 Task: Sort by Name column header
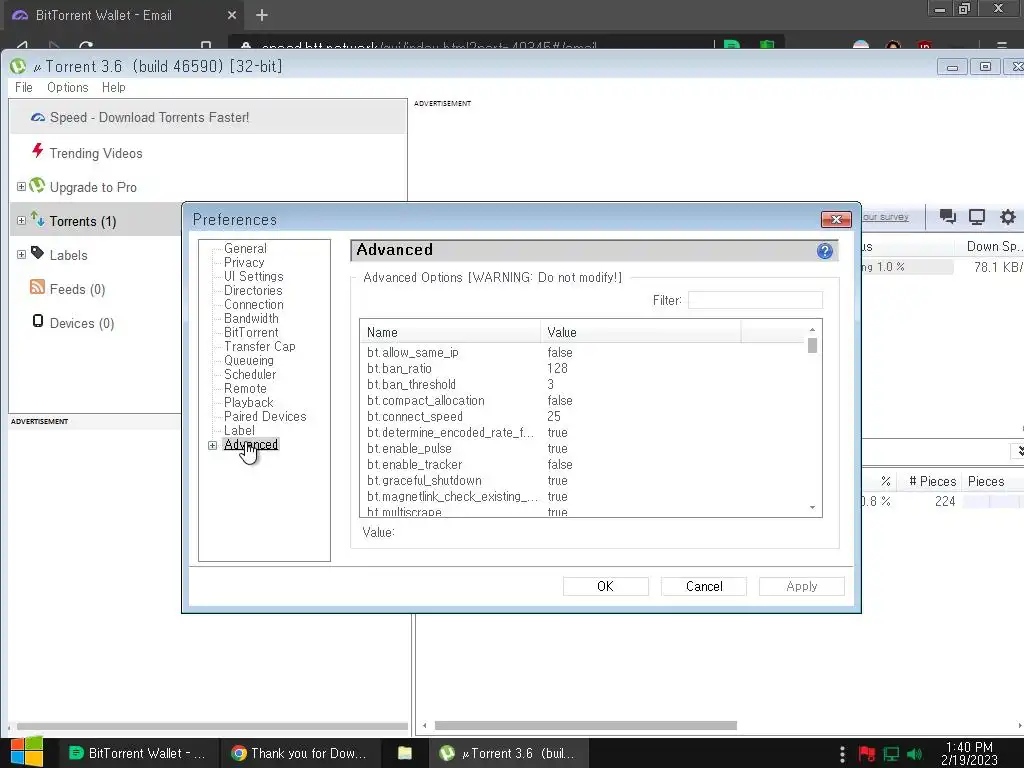[450, 332]
